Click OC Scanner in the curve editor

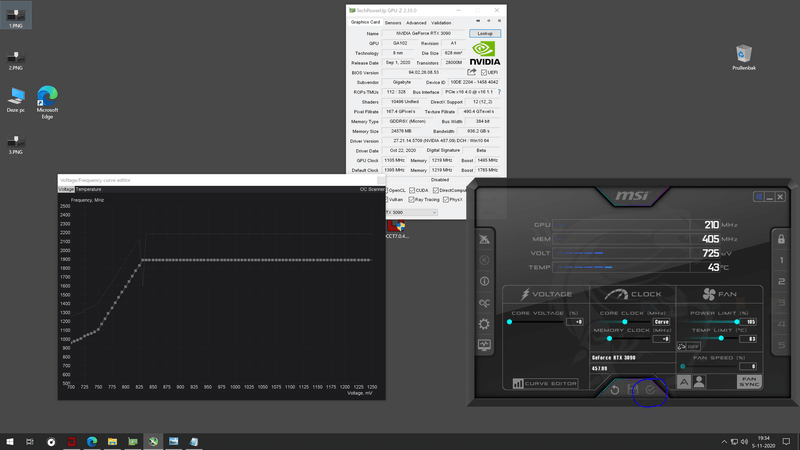[372, 189]
